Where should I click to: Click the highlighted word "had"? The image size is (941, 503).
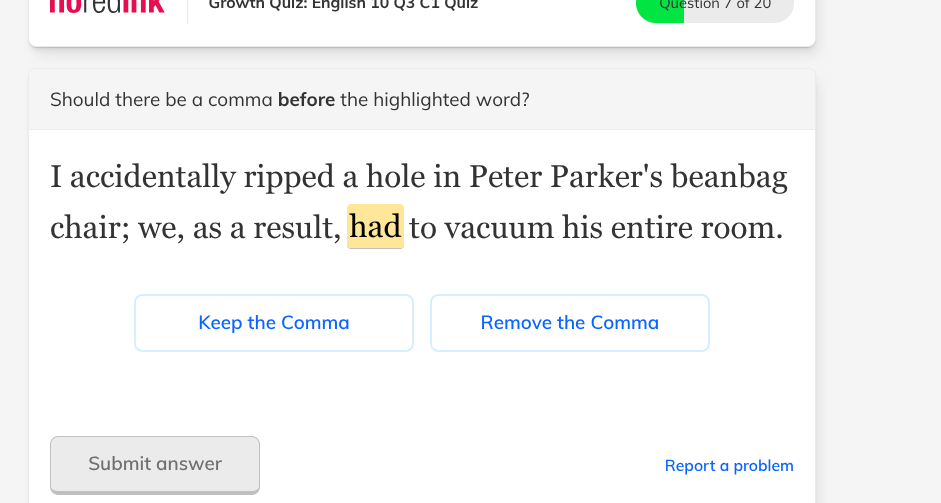click(x=375, y=228)
